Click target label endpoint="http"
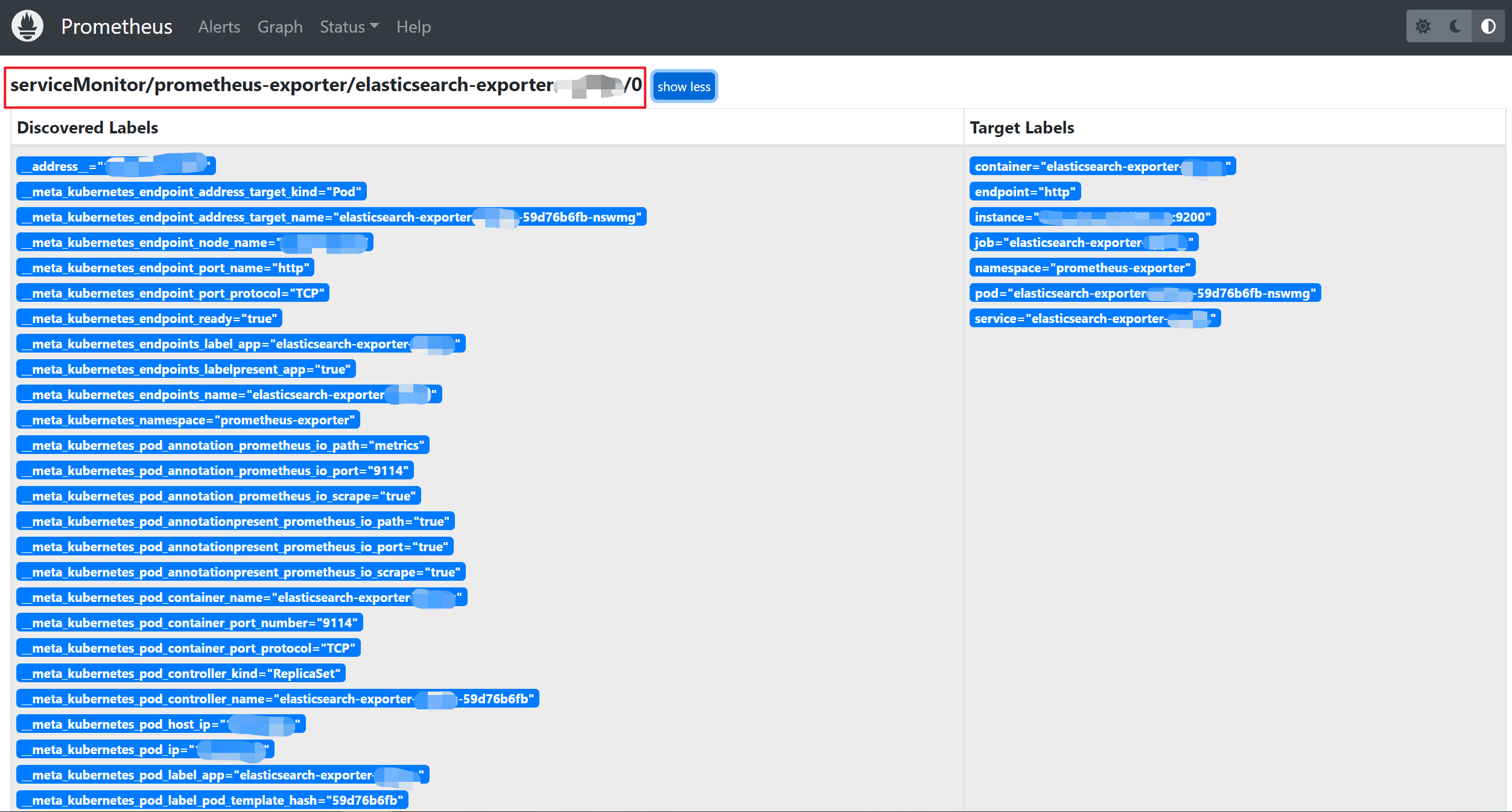 [x=1025, y=191]
